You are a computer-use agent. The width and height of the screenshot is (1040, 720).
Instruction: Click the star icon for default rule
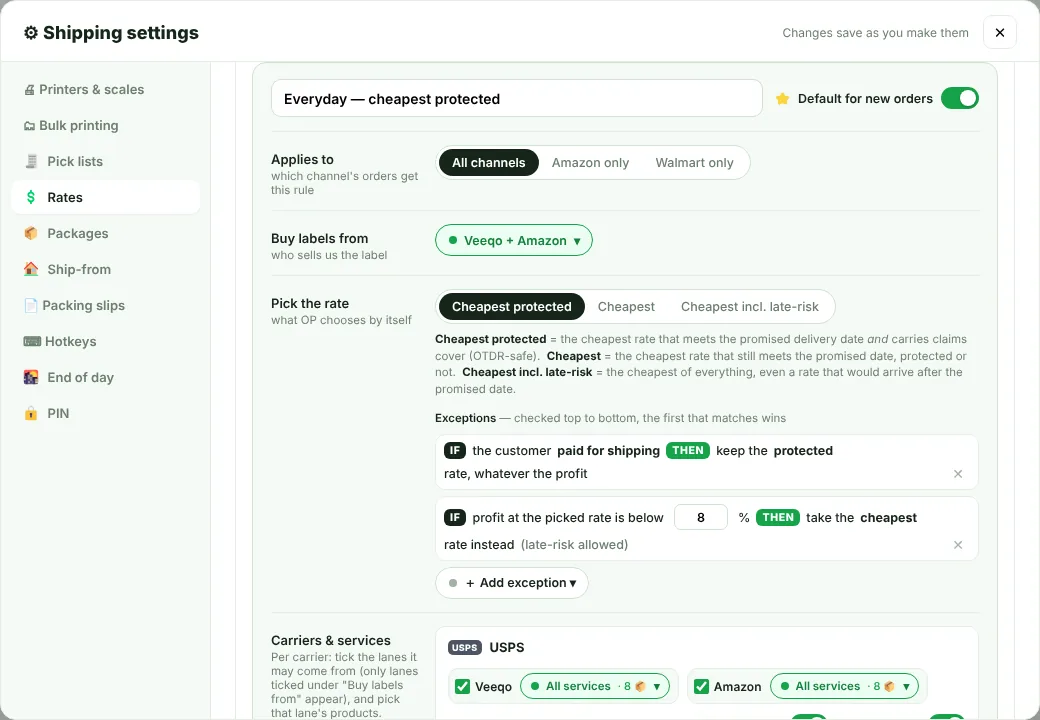[x=783, y=98]
